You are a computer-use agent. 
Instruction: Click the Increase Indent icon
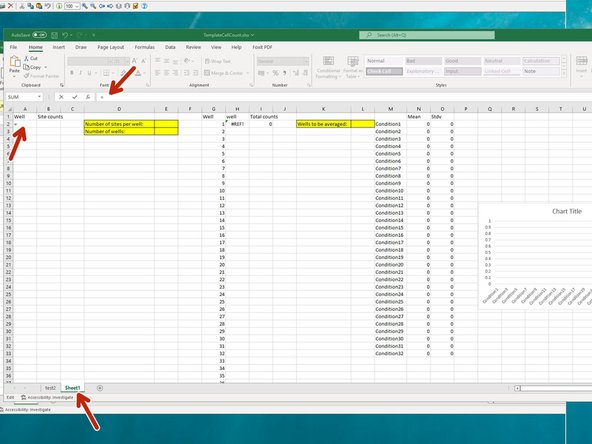(196, 73)
